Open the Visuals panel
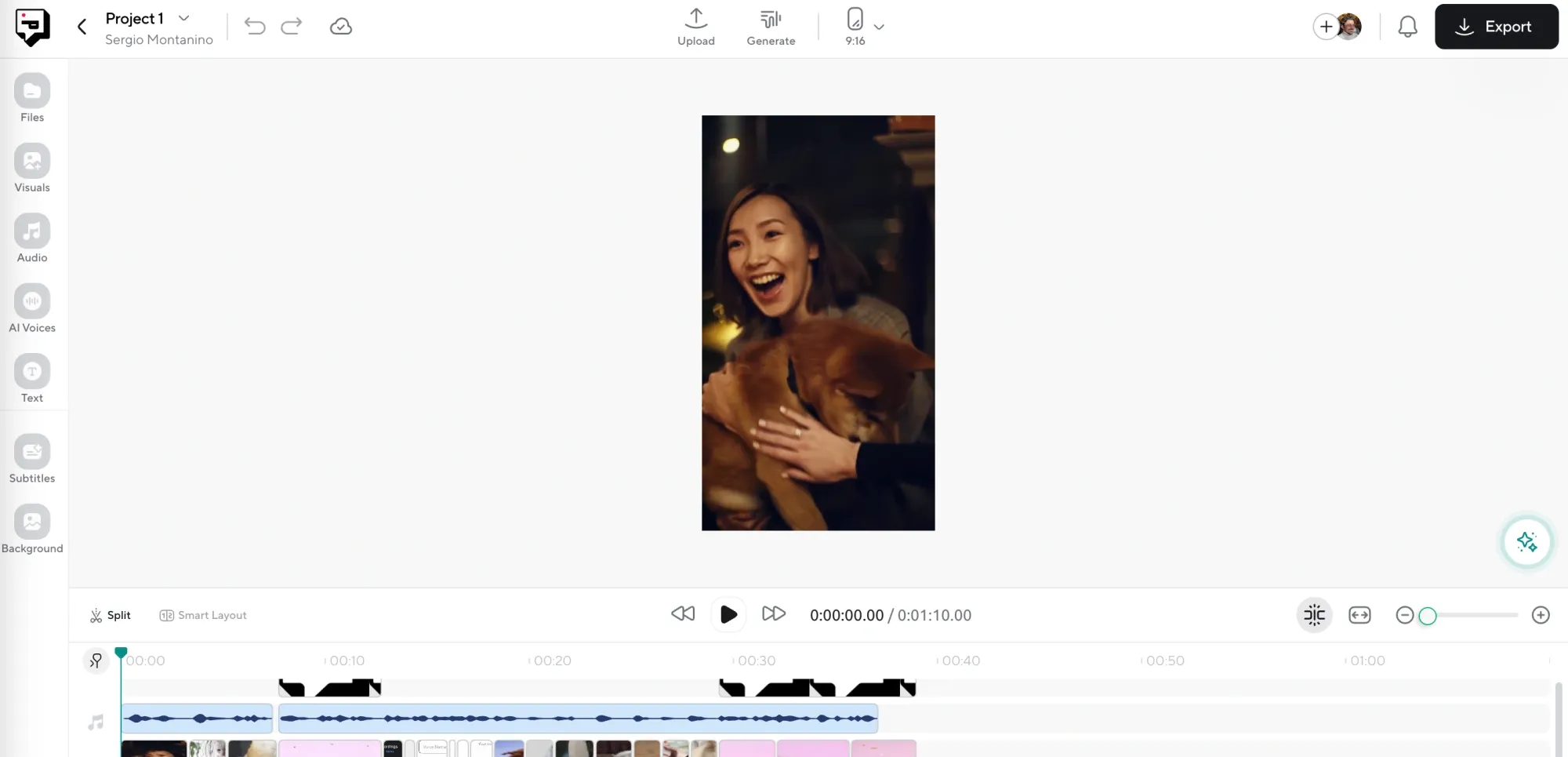This screenshot has height=757, width=1568. (31, 166)
